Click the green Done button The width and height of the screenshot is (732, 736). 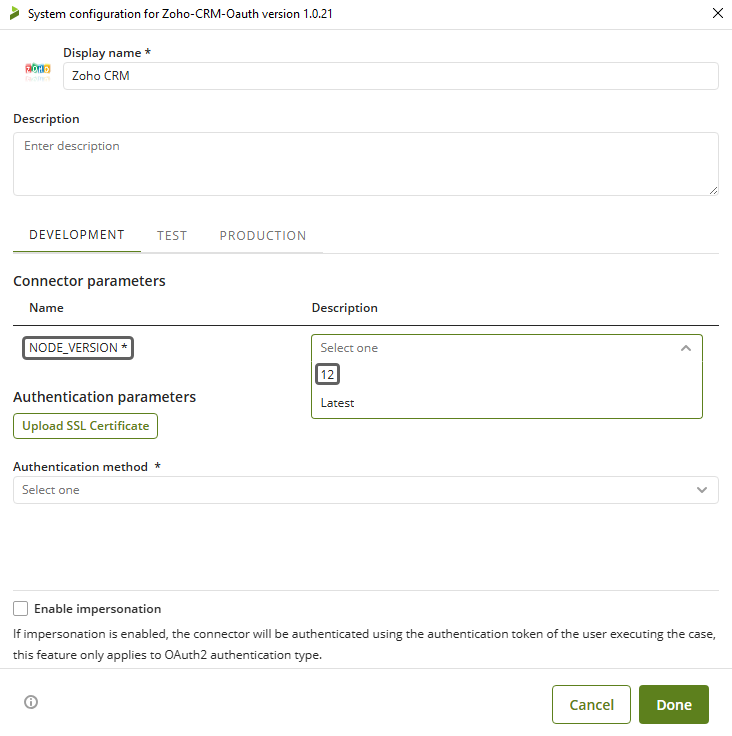pos(674,705)
